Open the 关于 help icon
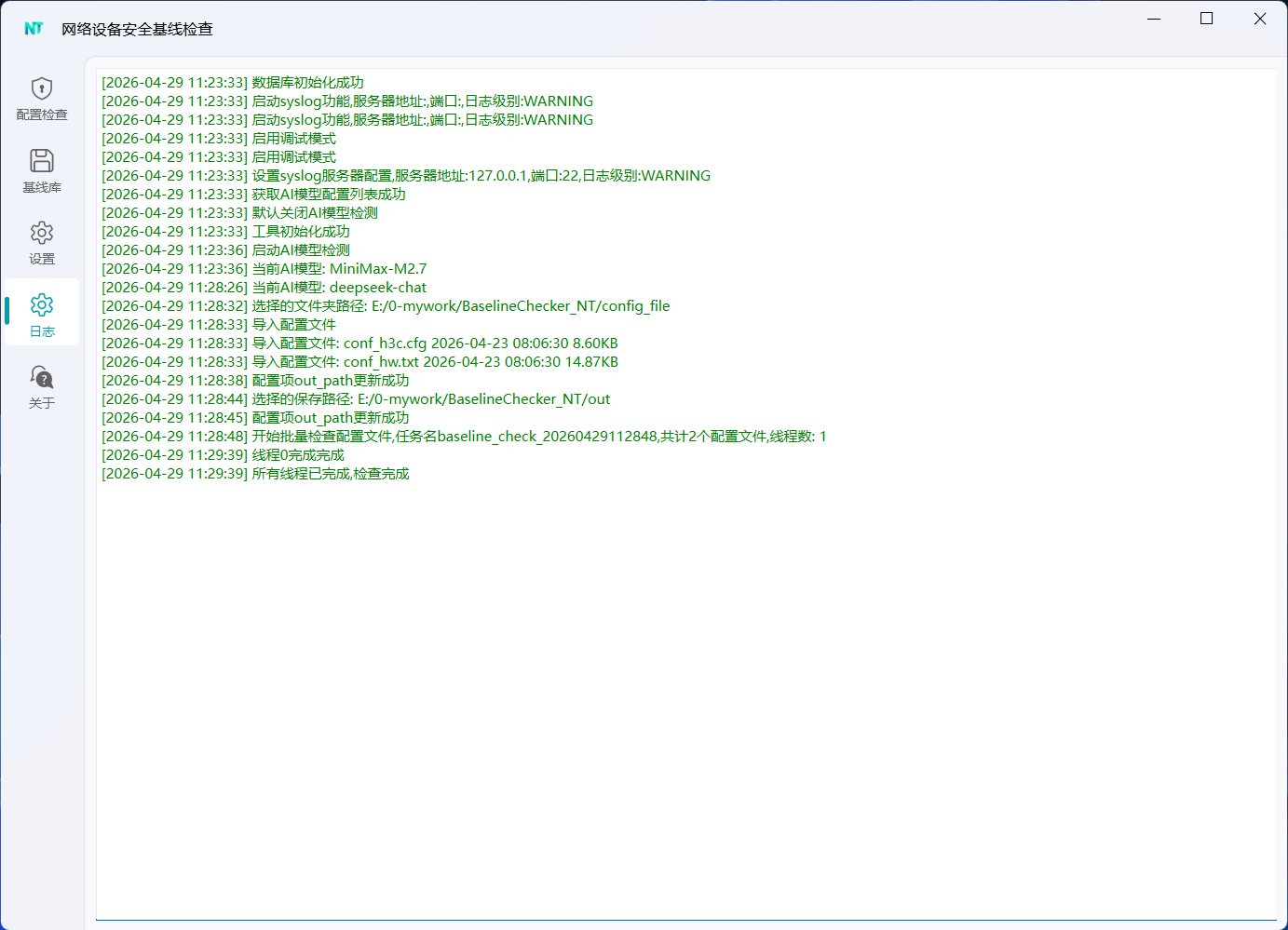The height and width of the screenshot is (930, 1288). (x=42, y=377)
